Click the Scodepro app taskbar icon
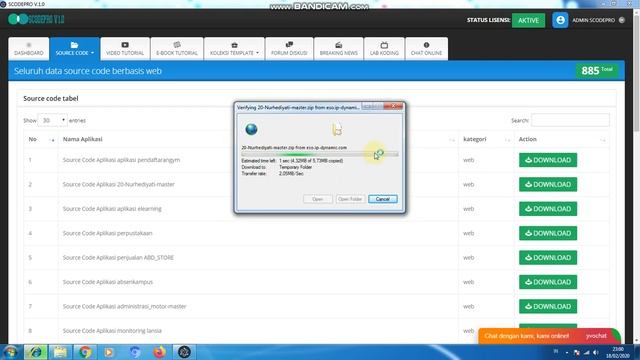The image size is (640, 360). [184, 352]
